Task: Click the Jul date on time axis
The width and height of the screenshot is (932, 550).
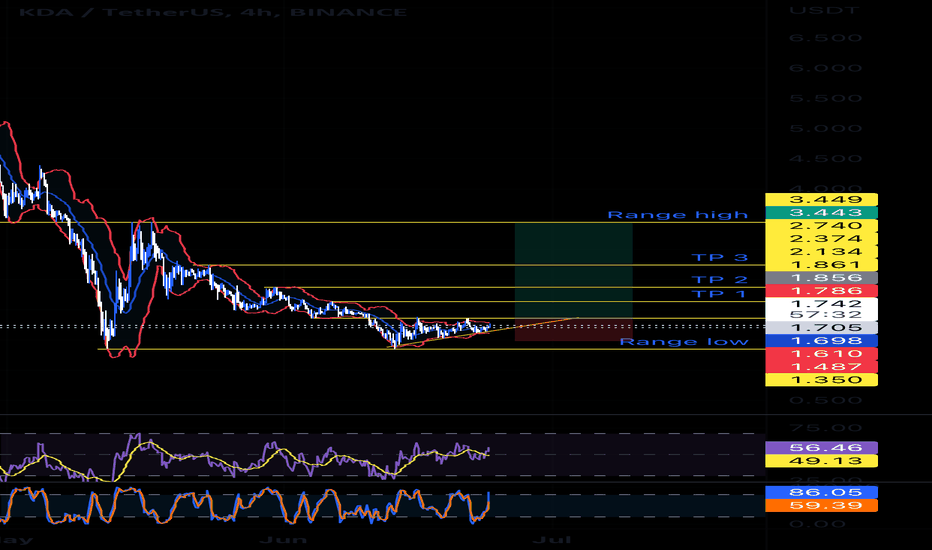Action: point(552,540)
